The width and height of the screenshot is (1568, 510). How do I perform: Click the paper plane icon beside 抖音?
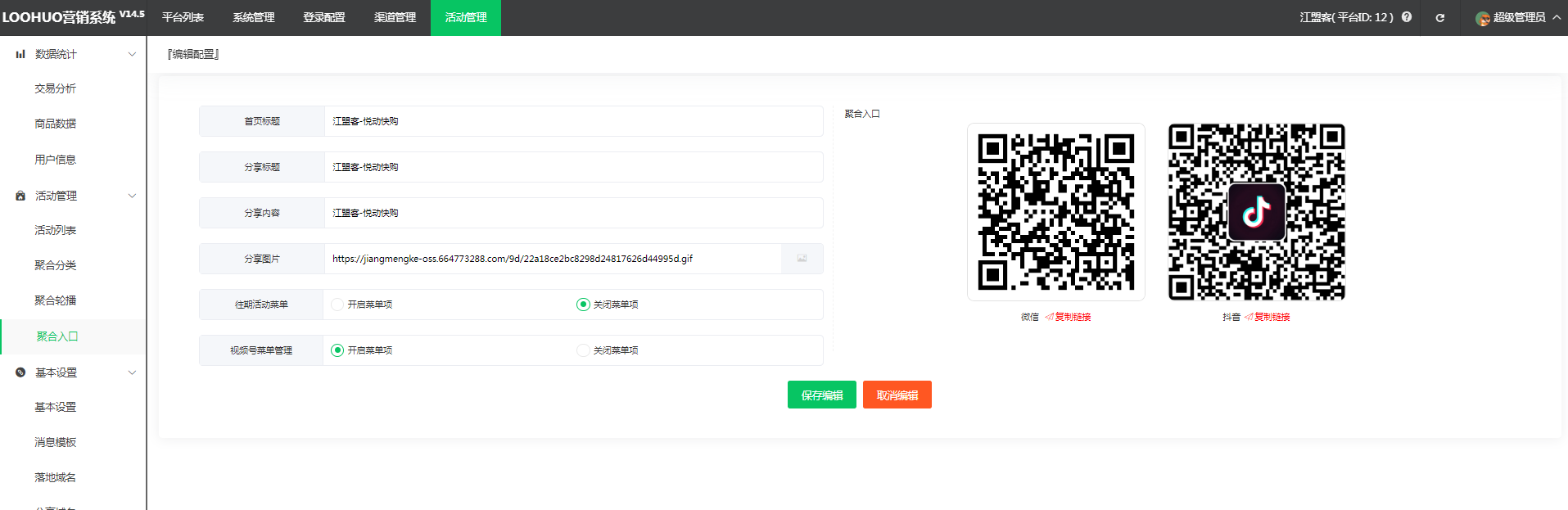1249,317
